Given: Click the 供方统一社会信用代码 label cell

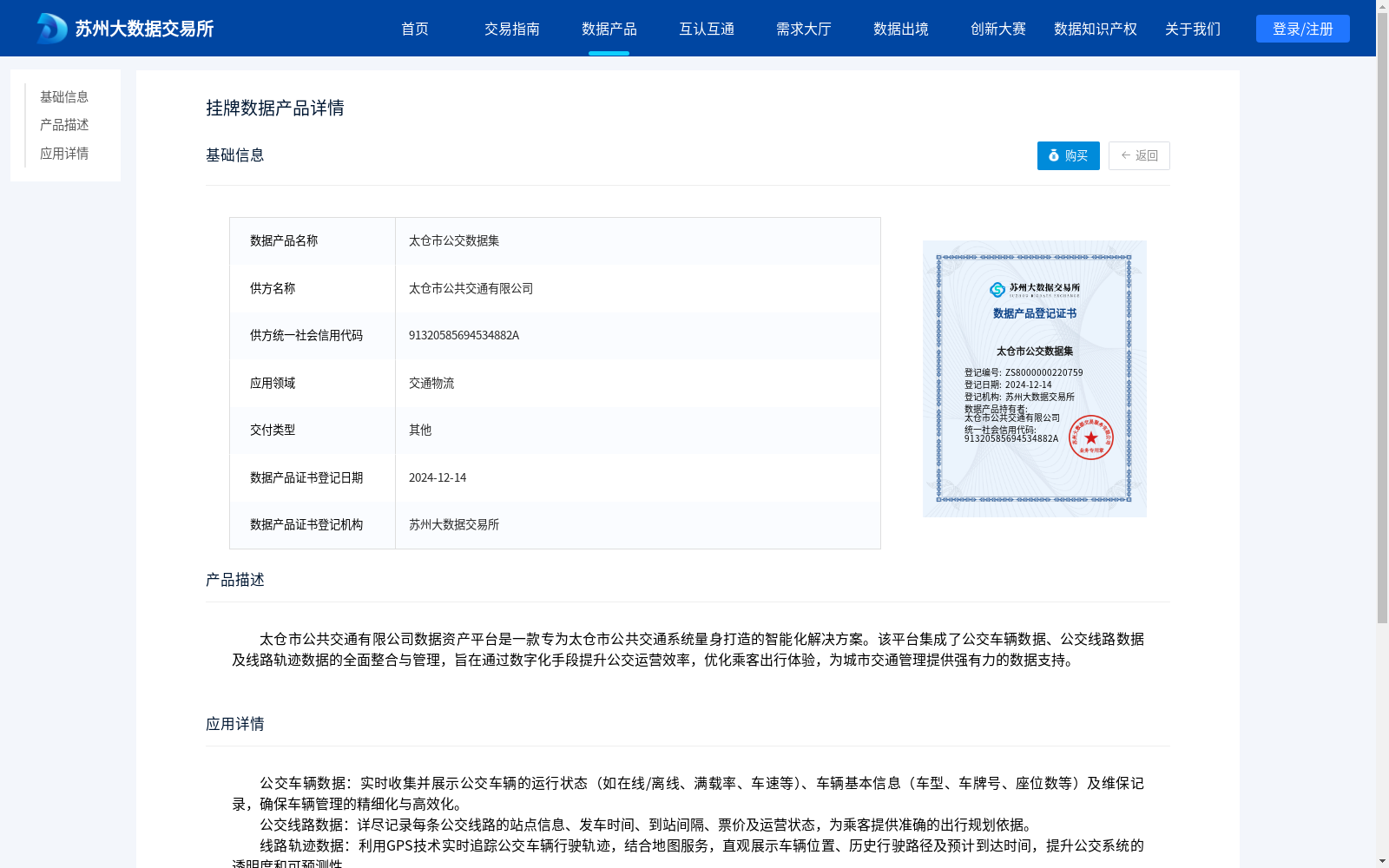Looking at the screenshot, I should (313, 336).
